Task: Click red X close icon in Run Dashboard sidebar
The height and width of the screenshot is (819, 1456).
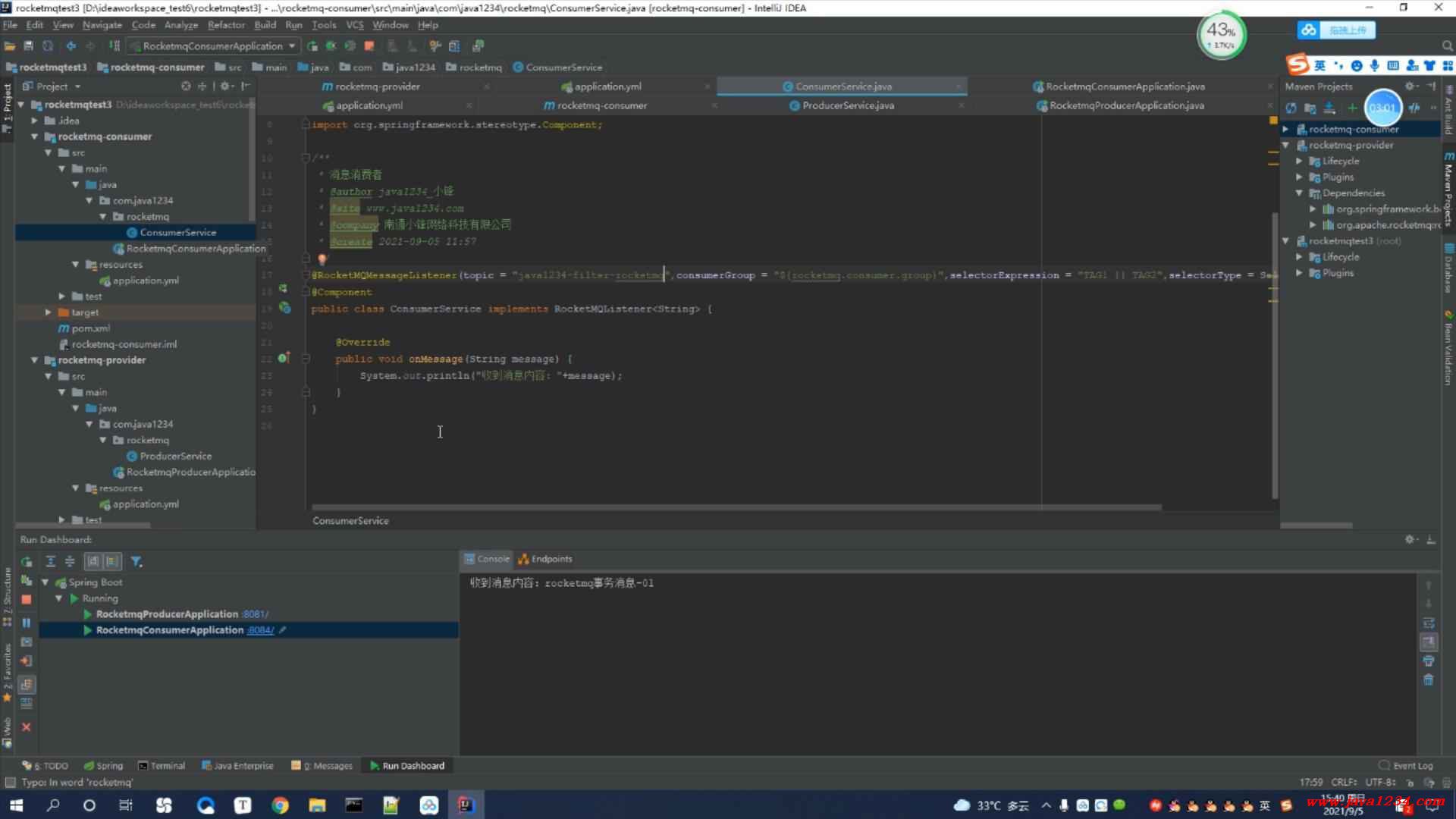Action: pyautogui.click(x=27, y=726)
